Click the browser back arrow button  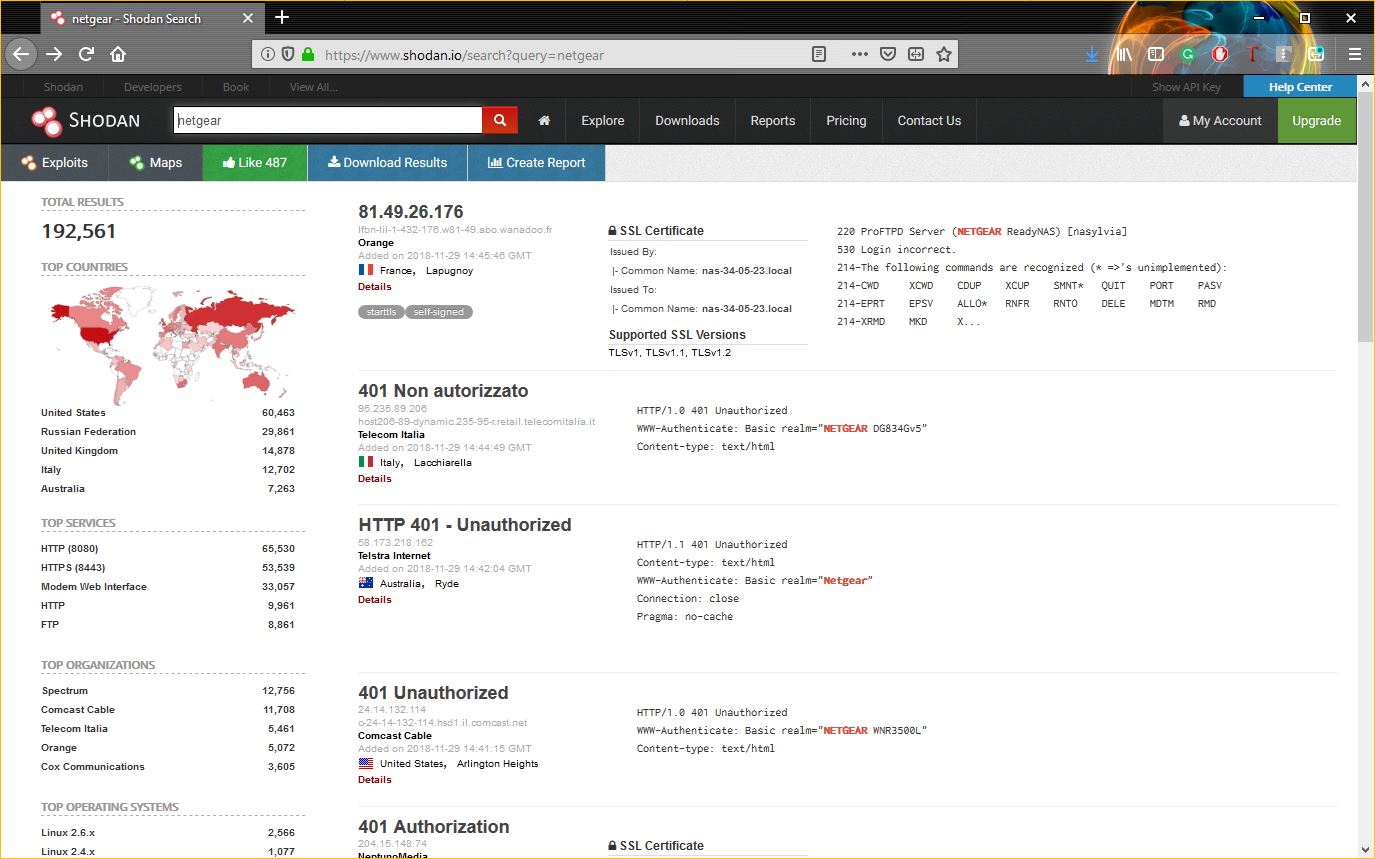point(21,54)
